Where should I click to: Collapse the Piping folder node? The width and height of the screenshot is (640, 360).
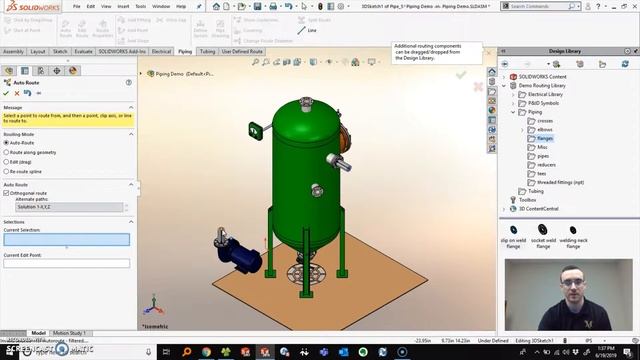(x=513, y=112)
